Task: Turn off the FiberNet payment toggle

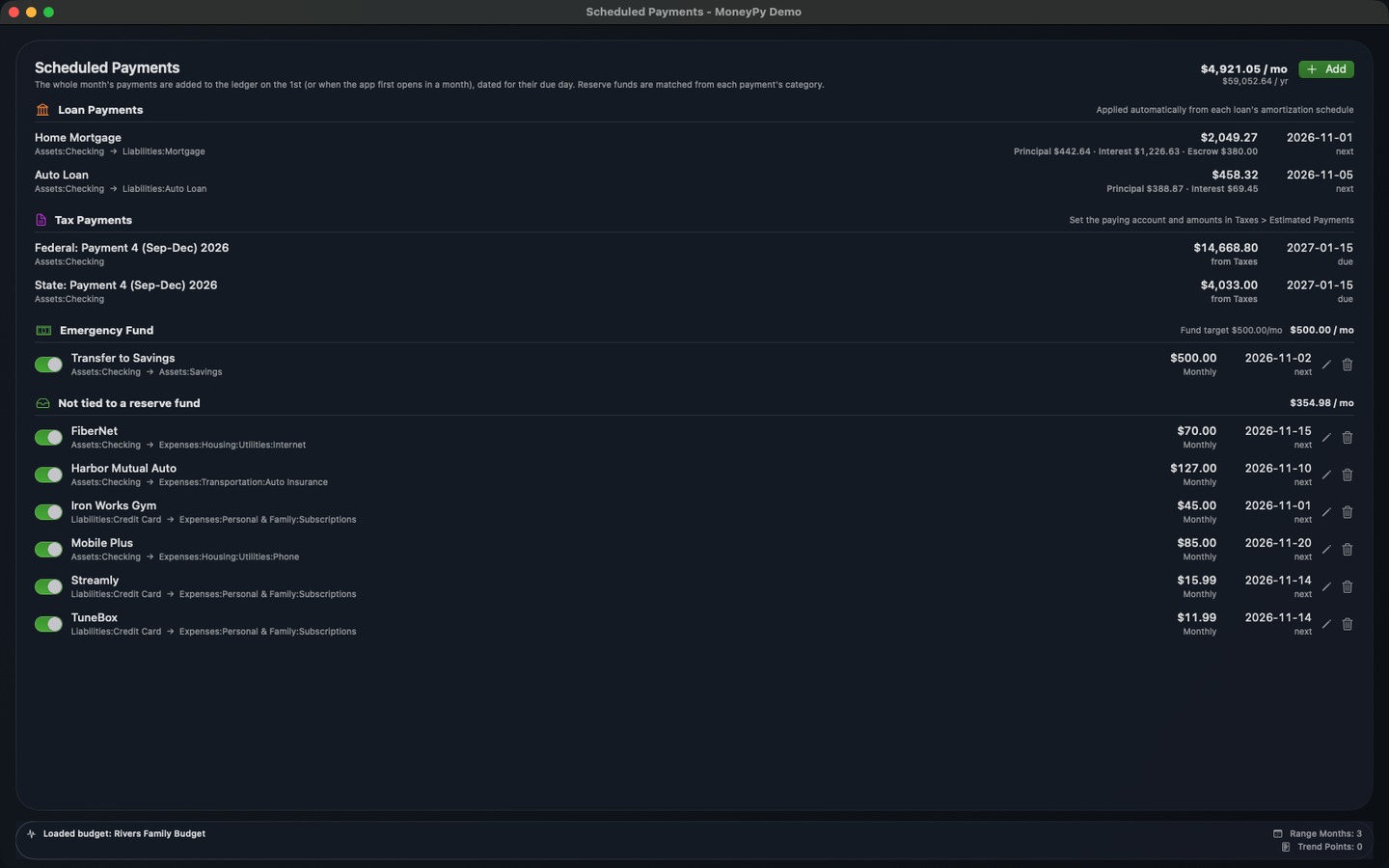Action: tap(48, 438)
